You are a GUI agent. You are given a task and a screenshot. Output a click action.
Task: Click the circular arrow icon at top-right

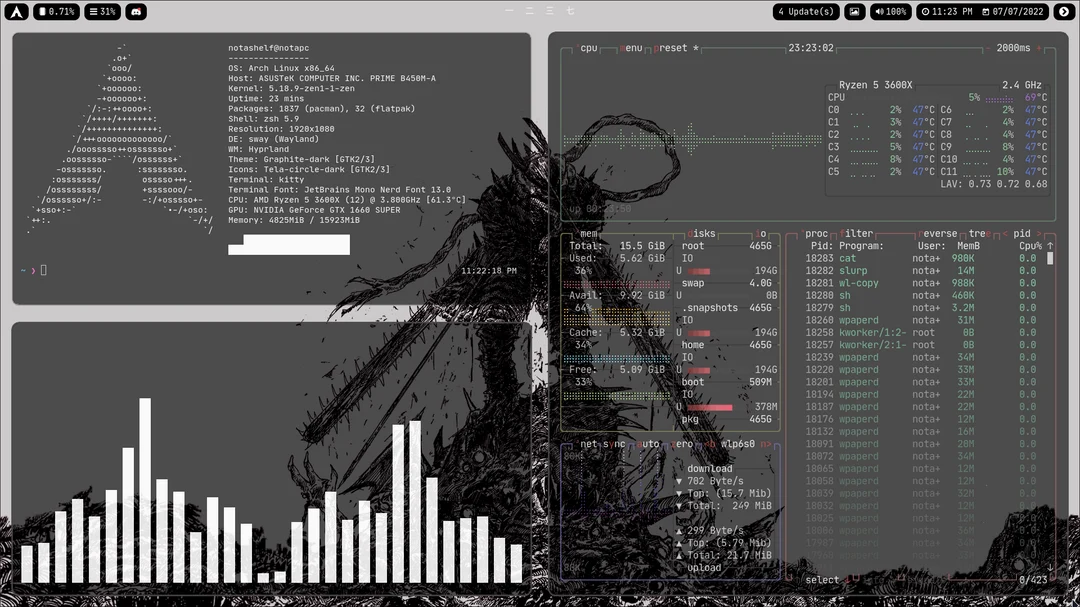point(1064,11)
